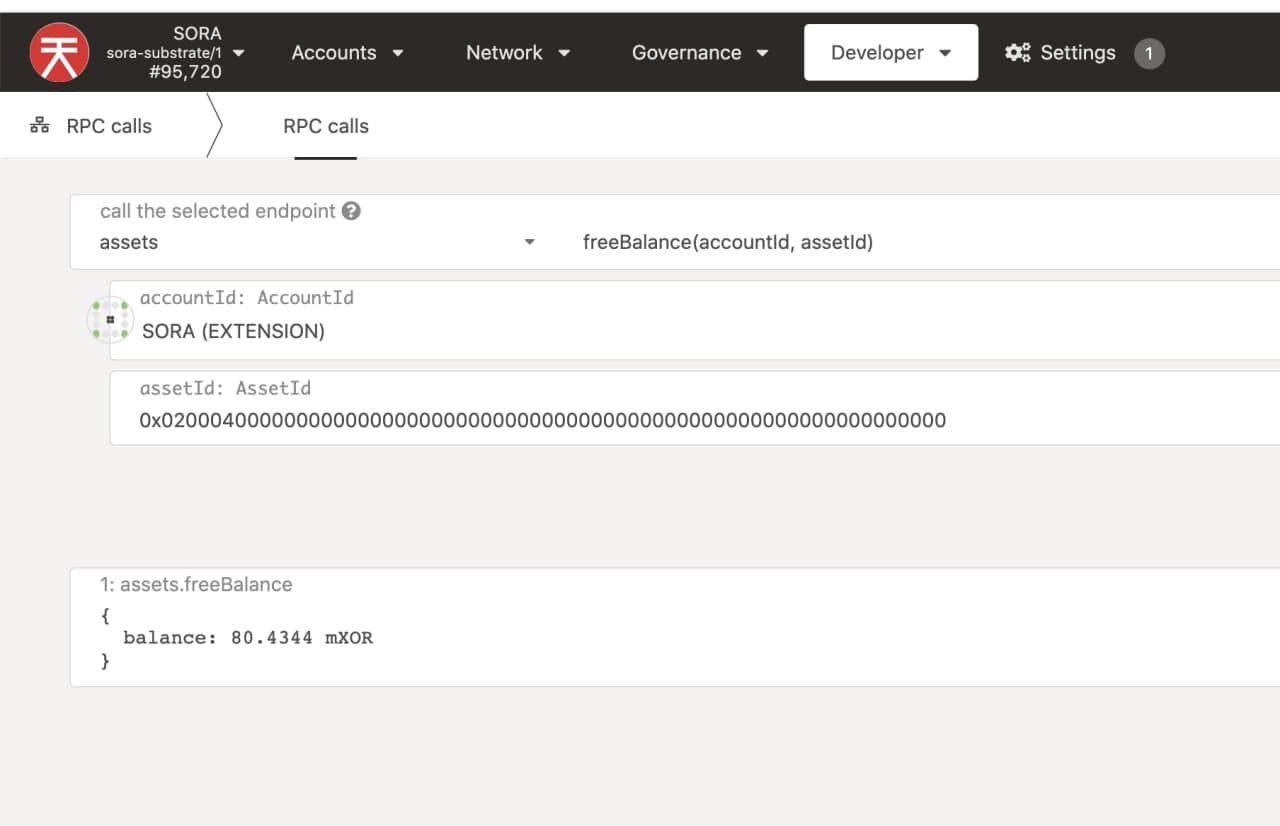
Task: Click the assetId: AssetId label
Action: [x=225, y=388]
